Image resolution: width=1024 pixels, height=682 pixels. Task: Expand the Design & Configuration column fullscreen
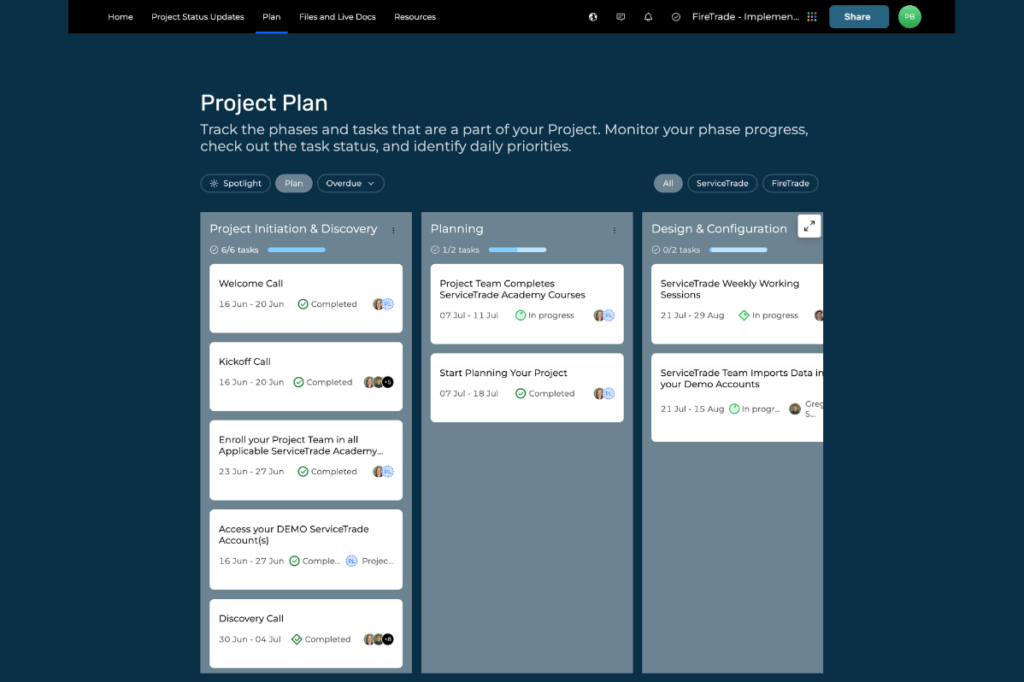(x=809, y=226)
